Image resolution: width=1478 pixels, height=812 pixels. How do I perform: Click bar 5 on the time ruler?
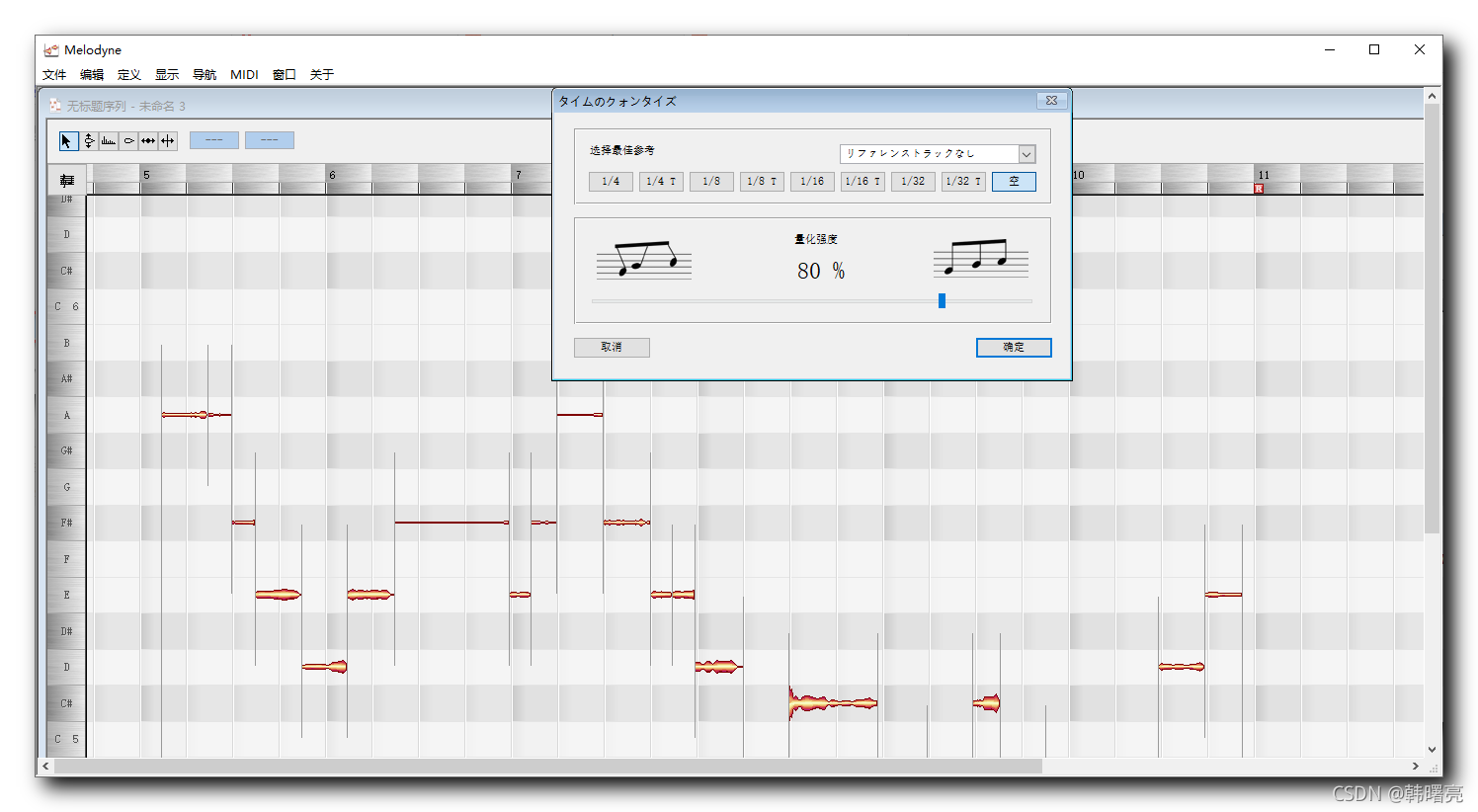pos(146,175)
